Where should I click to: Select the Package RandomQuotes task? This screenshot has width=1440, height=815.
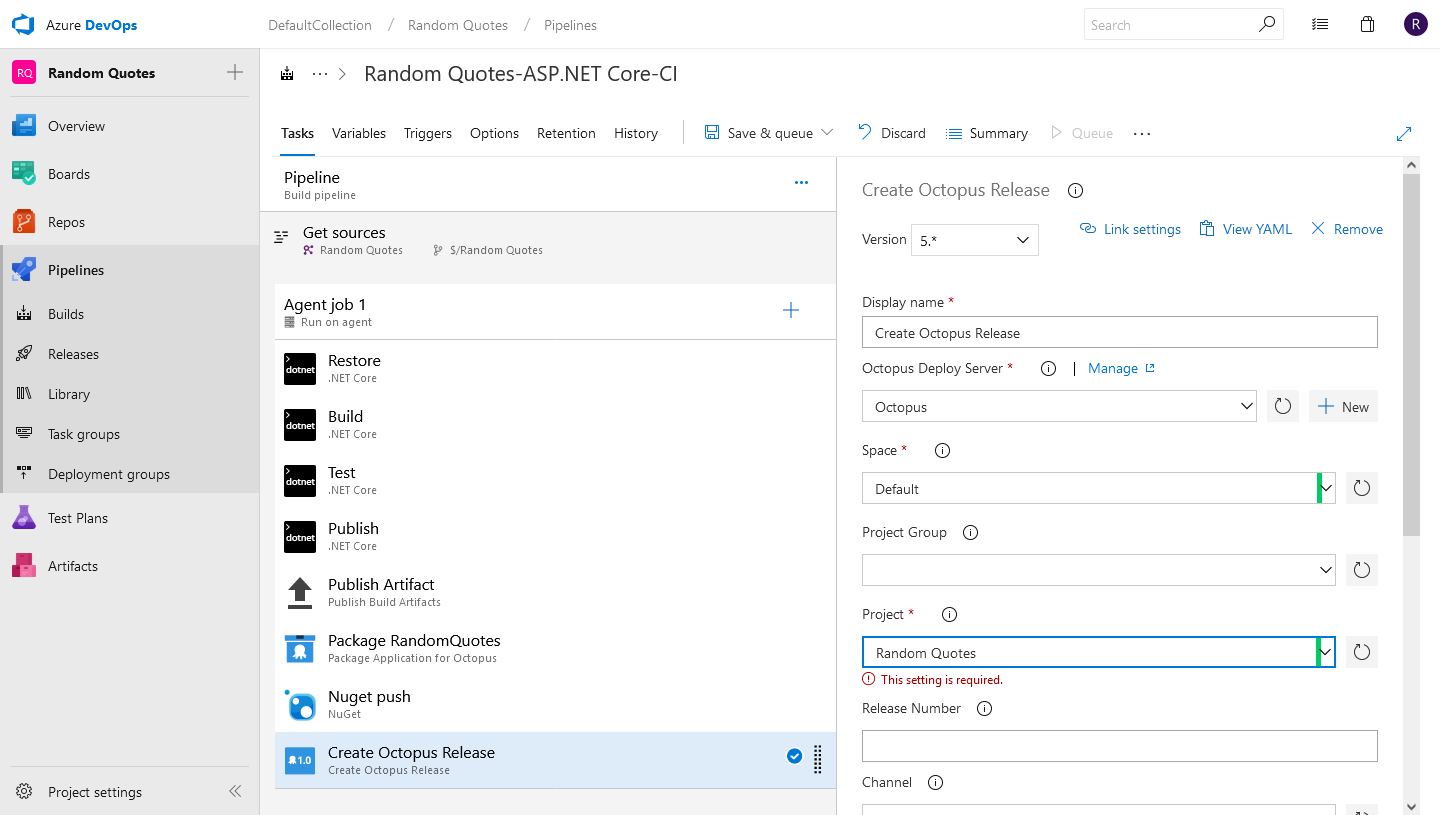555,648
